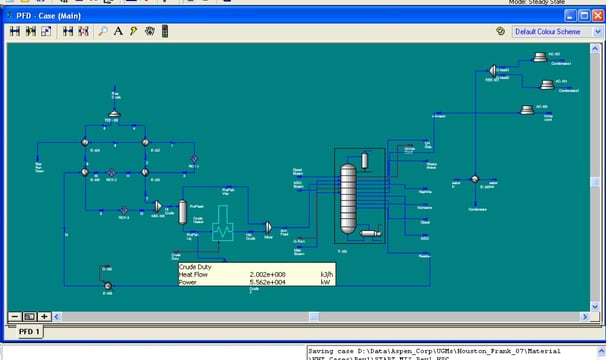The height and width of the screenshot is (360, 606).
Task: Click the Heat Flow value 2.002e+008
Action: [267, 275]
